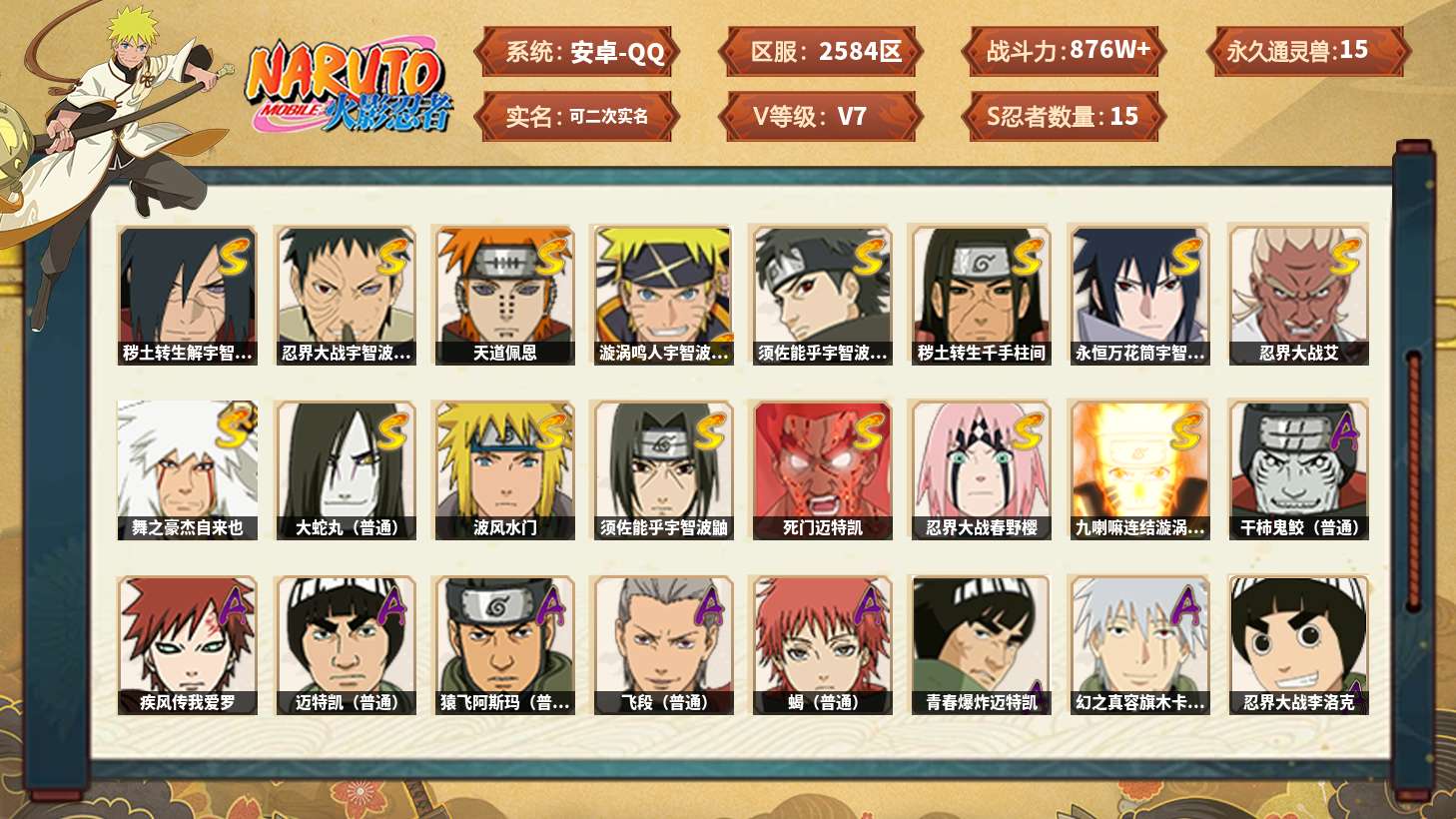Pick the 波风水门 ninja portrait
The height and width of the screenshot is (819, 1456).
pyautogui.click(x=504, y=470)
